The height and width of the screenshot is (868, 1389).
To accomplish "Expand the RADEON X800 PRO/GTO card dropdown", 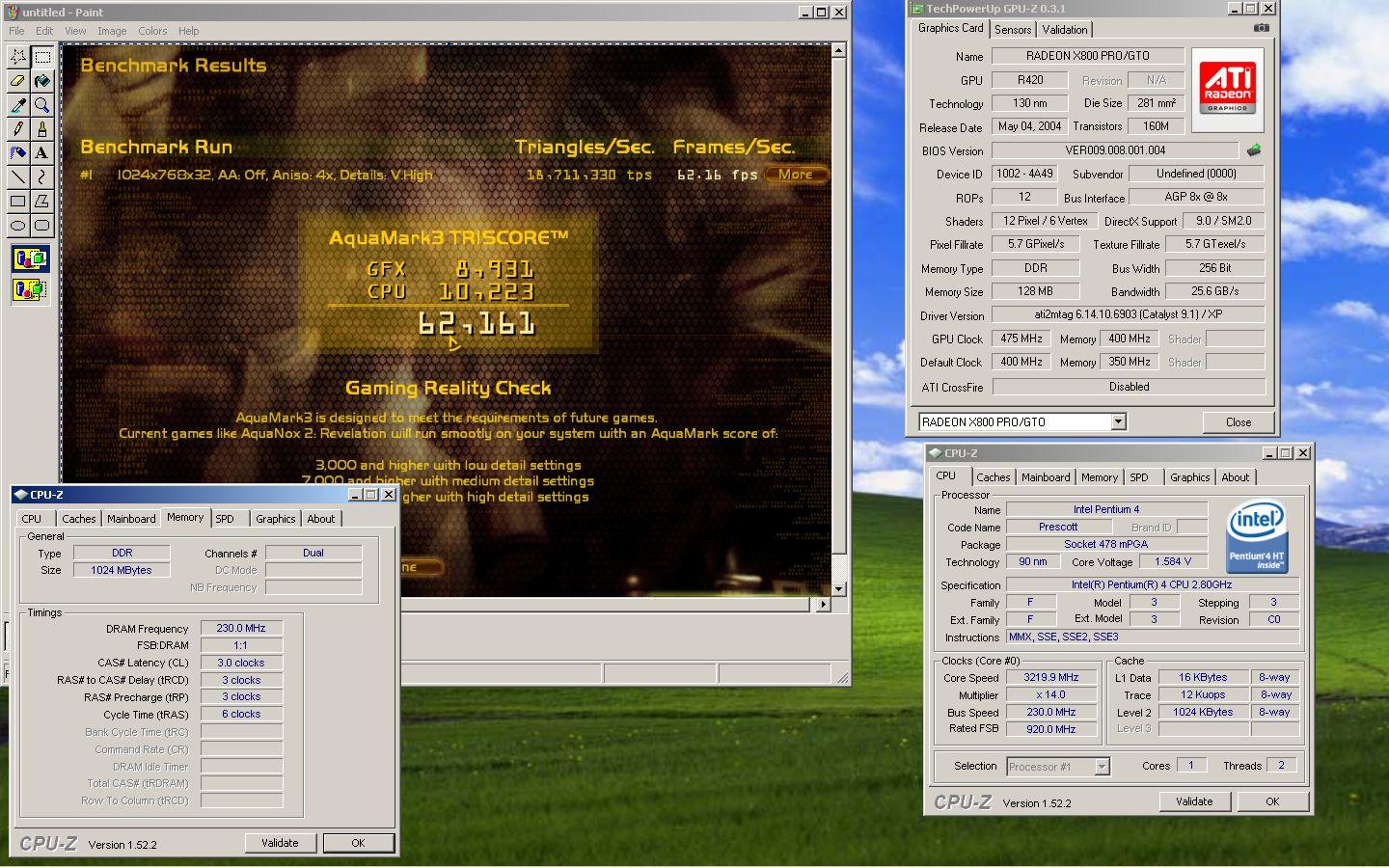I will [1118, 421].
